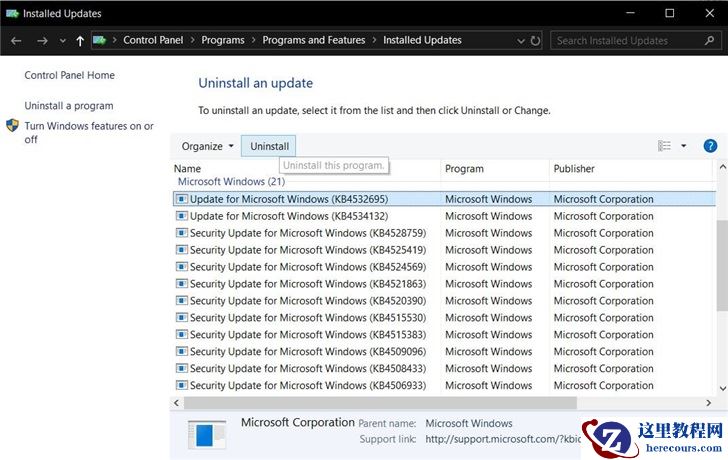
Task: Select Security Update KB4506933
Action: pyautogui.click(x=444, y=386)
